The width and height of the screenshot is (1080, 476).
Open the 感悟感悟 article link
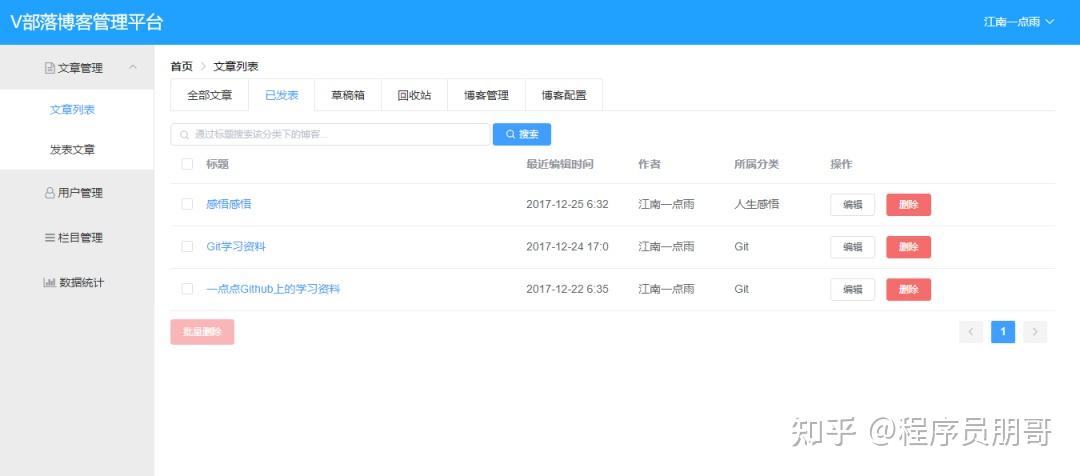click(x=229, y=204)
